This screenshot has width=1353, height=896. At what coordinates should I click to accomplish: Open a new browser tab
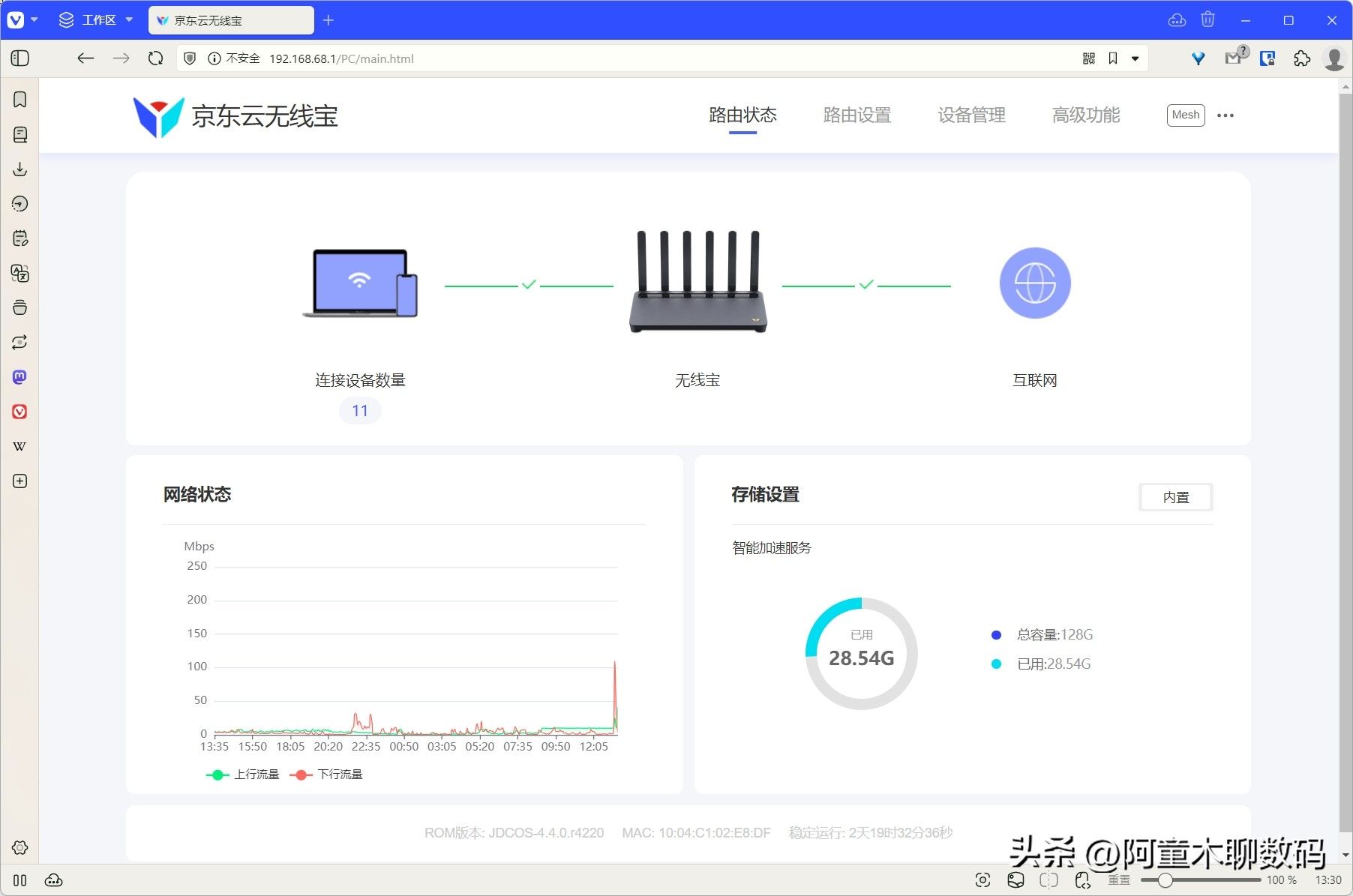[328, 20]
